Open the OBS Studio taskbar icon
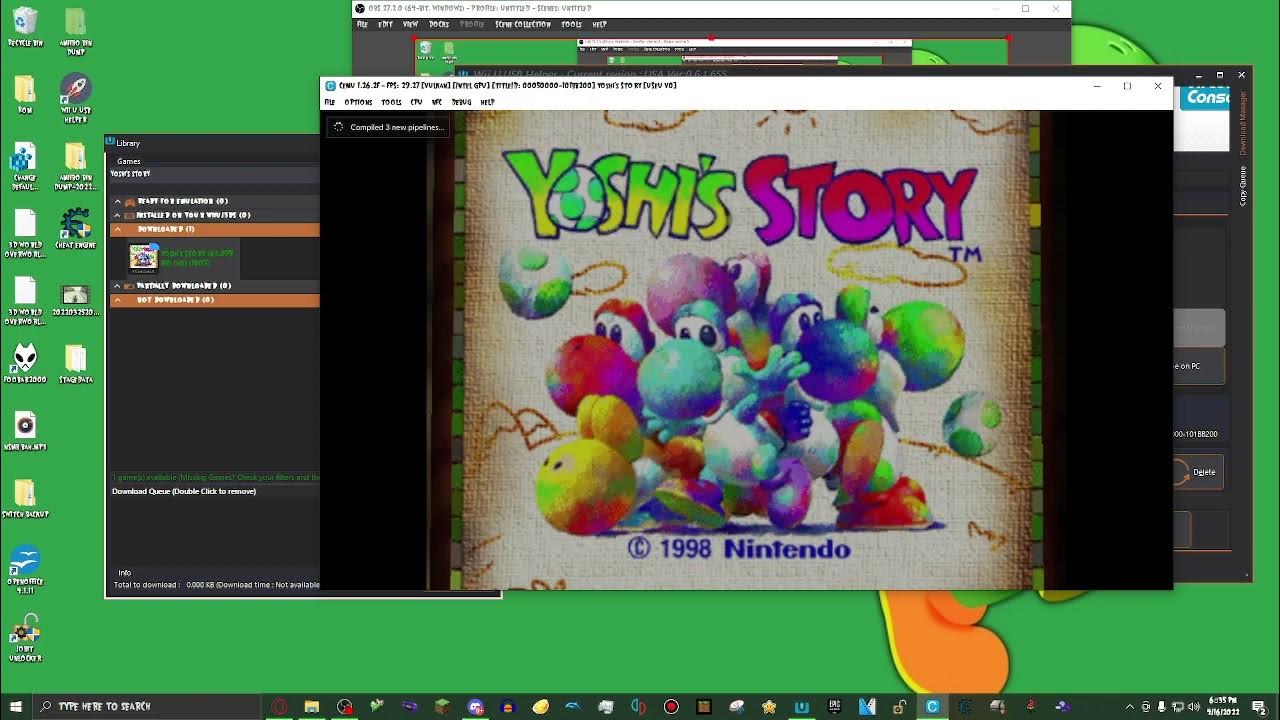Screen dimensions: 1280x720 point(345,706)
